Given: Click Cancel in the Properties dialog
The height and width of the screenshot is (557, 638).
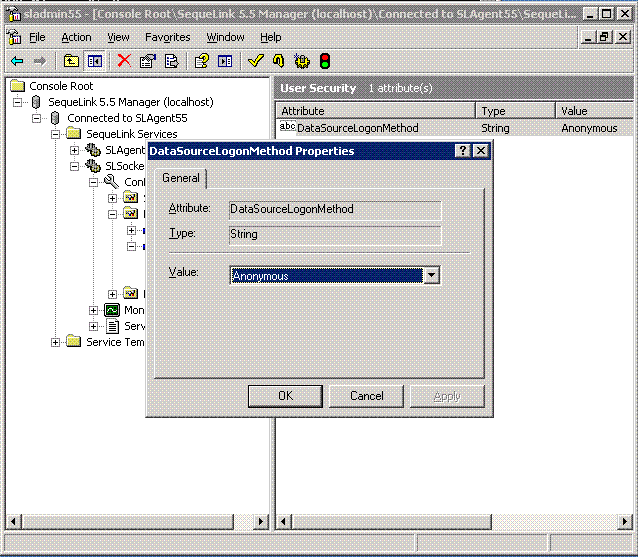Looking at the screenshot, I should coord(366,396).
